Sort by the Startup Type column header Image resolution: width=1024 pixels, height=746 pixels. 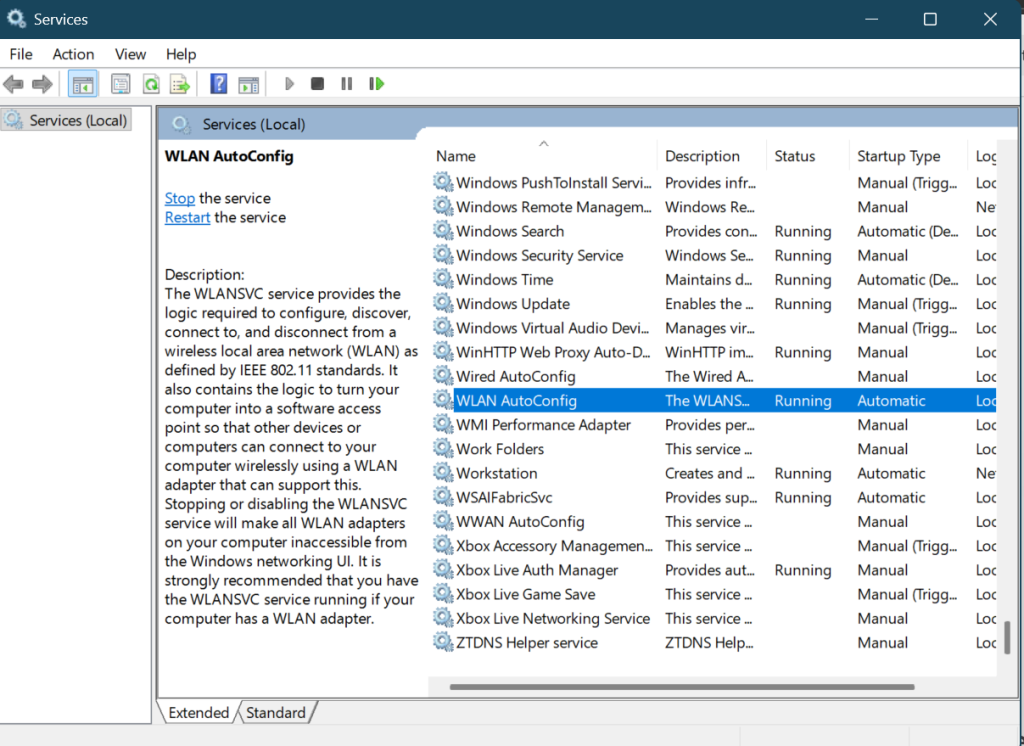[898, 156]
